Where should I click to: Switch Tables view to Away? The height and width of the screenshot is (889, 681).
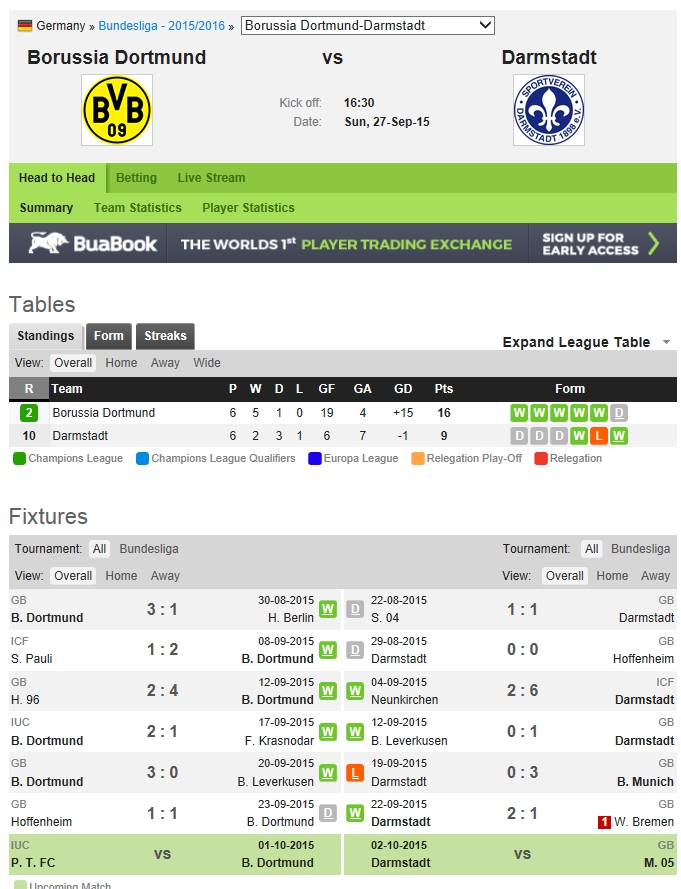pos(165,363)
